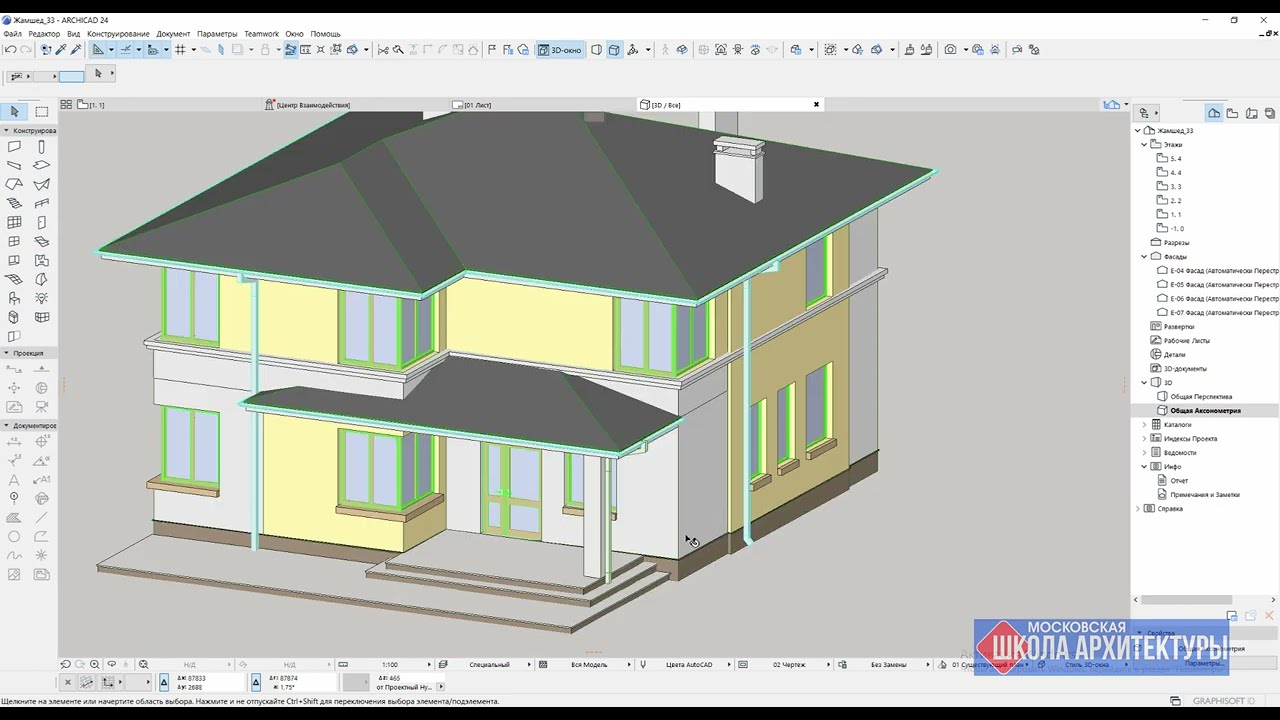Screen dimensions: 1280x720
Task: Select the Shell tool in toolbox
Action: [x=41, y=184]
